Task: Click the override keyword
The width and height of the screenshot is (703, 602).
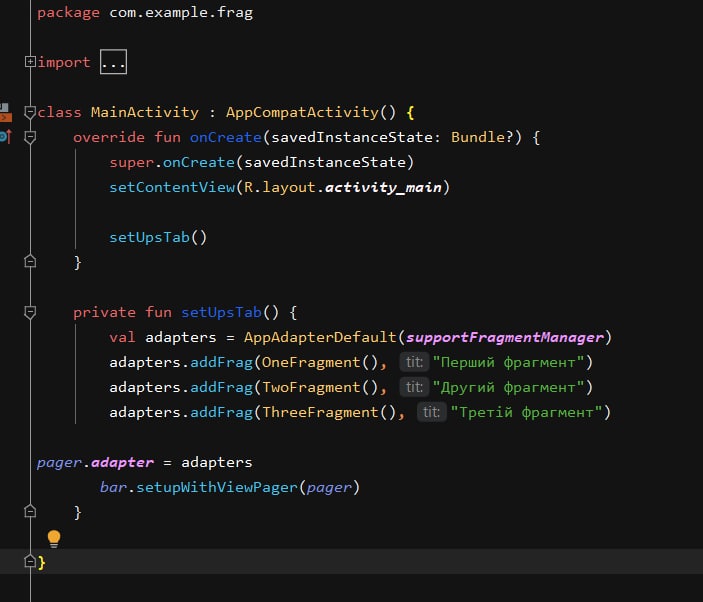Action: click(109, 137)
